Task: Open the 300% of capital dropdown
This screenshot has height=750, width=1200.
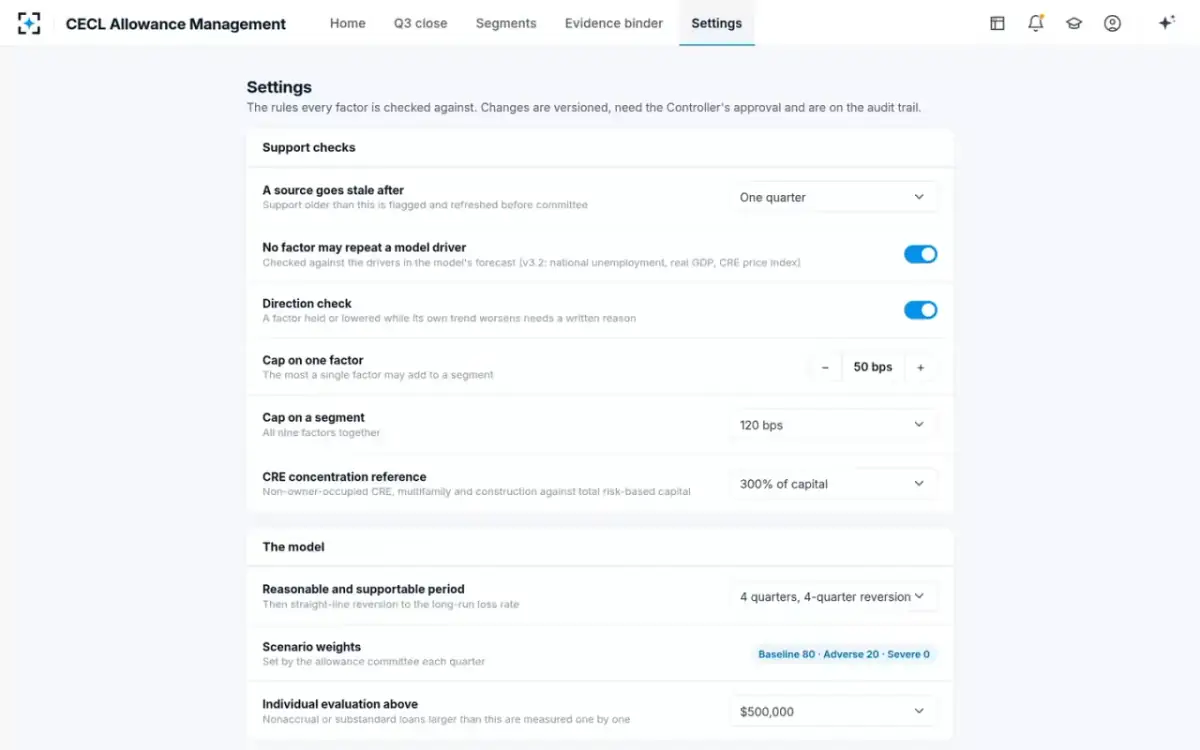Action: click(x=832, y=484)
